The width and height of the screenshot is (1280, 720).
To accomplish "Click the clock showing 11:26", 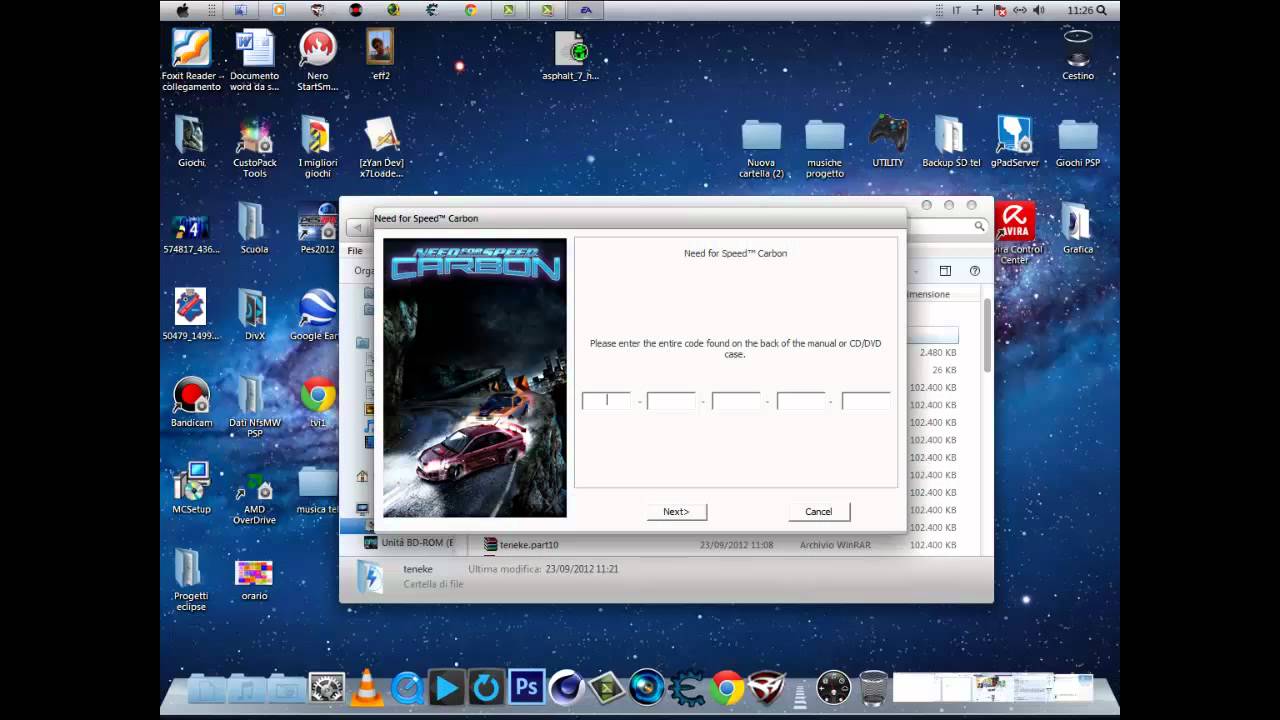I will click(x=1080, y=10).
